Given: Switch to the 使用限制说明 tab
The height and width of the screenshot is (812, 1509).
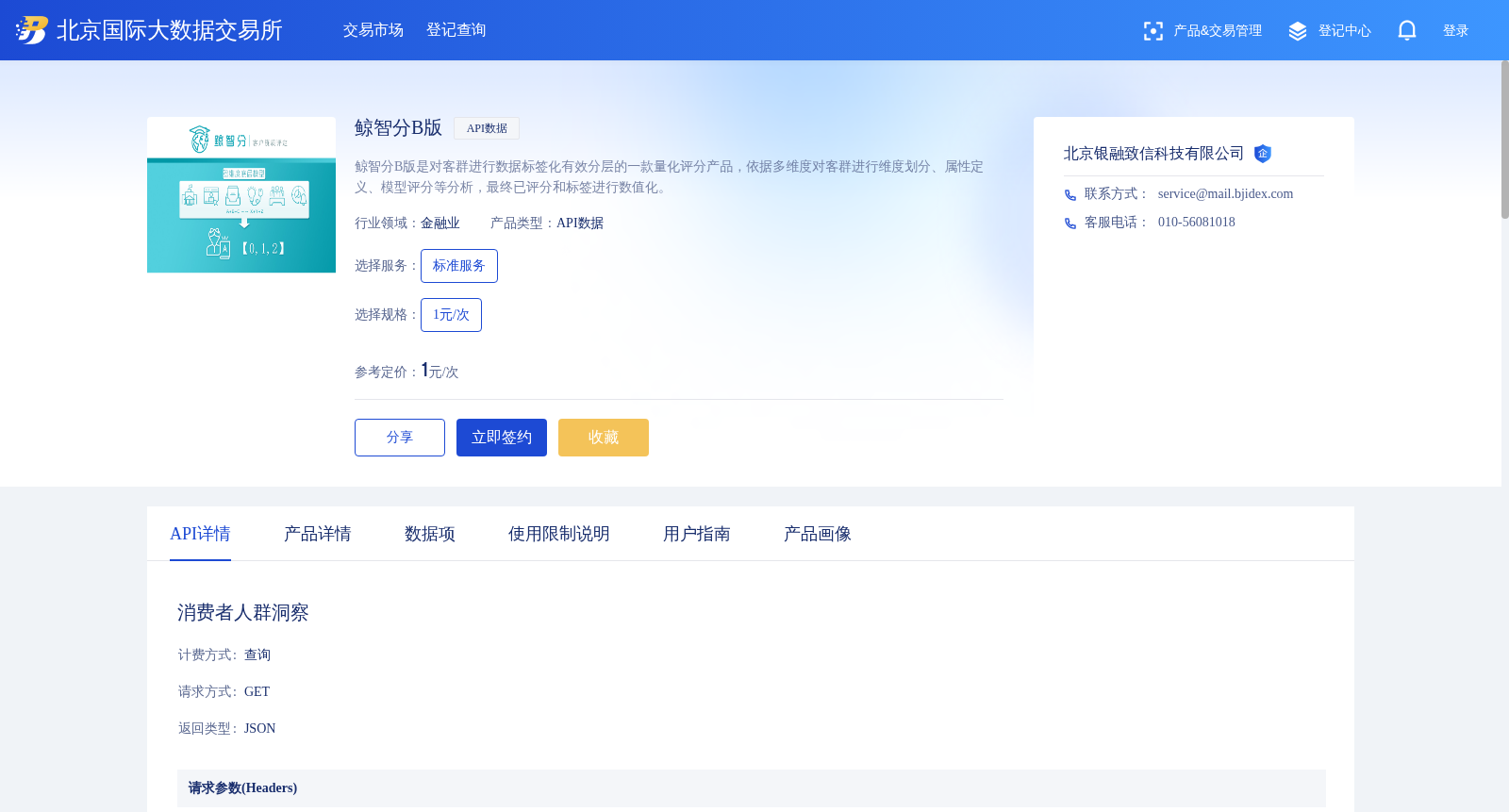Looking at the screenshot, I should tap(559, 534).
